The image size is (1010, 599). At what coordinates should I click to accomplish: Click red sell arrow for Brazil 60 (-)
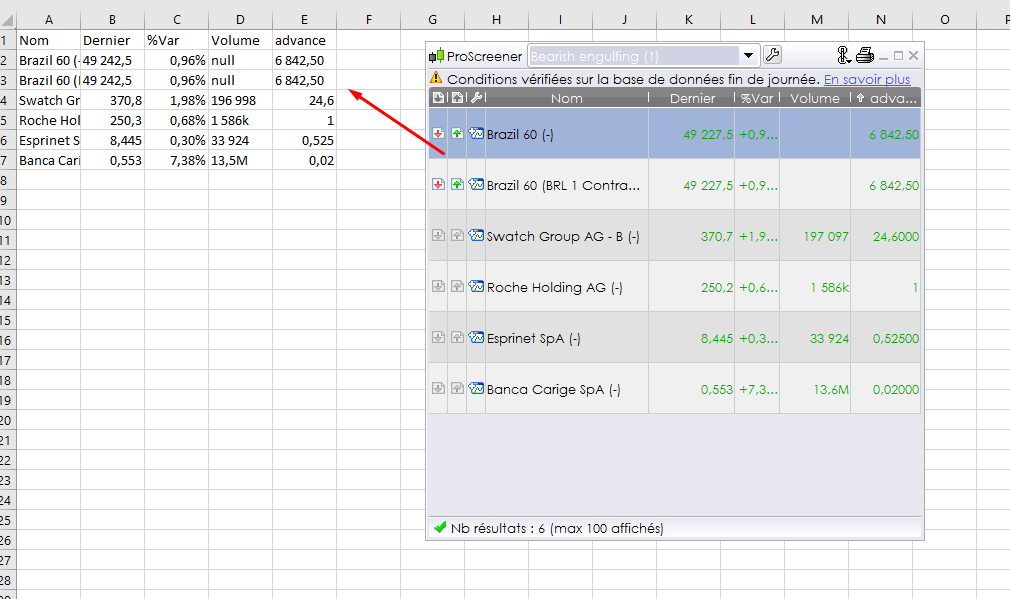[x=438, y=133]
